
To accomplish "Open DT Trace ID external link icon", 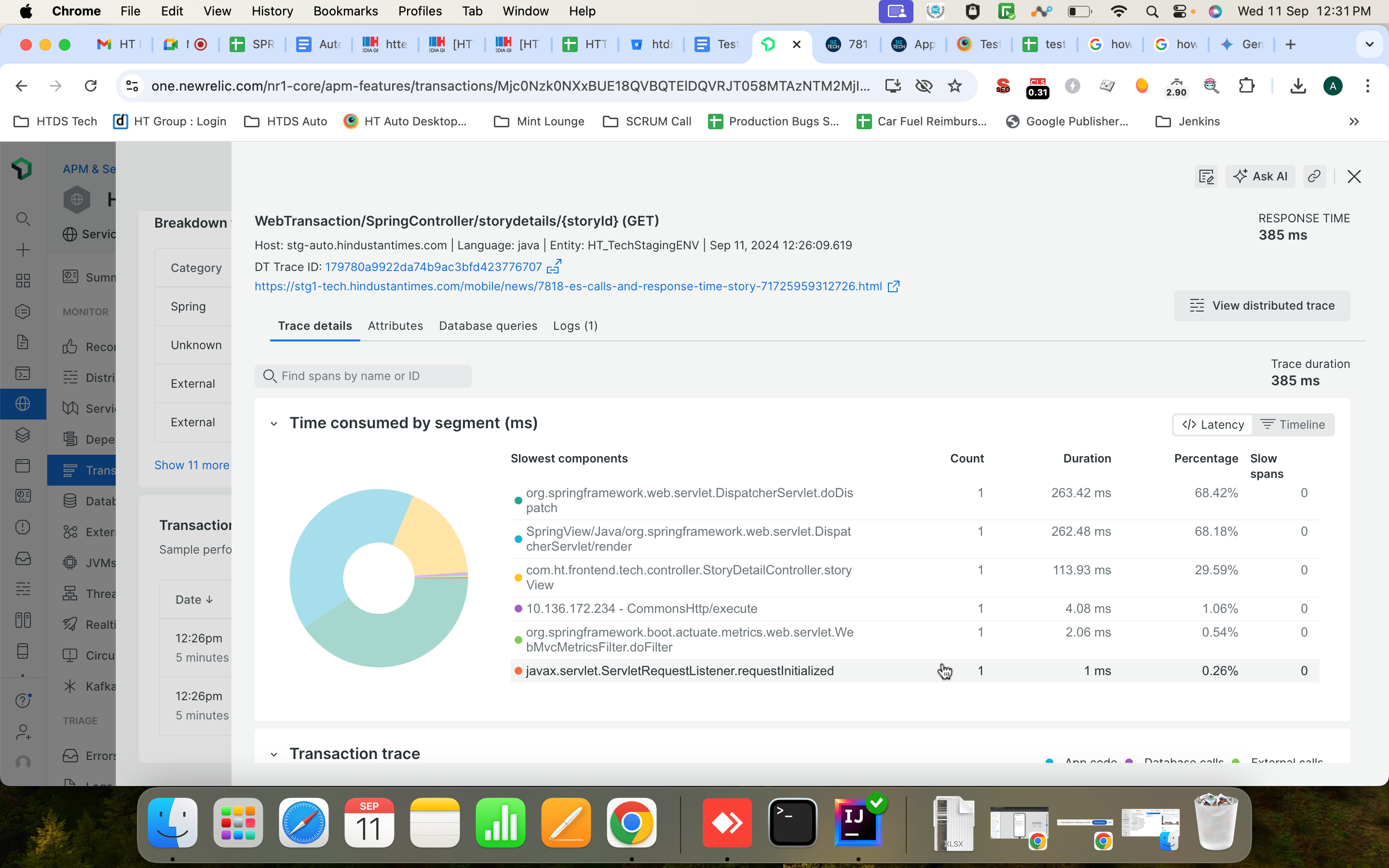I will pyautogui.click(x=554, y=267).
